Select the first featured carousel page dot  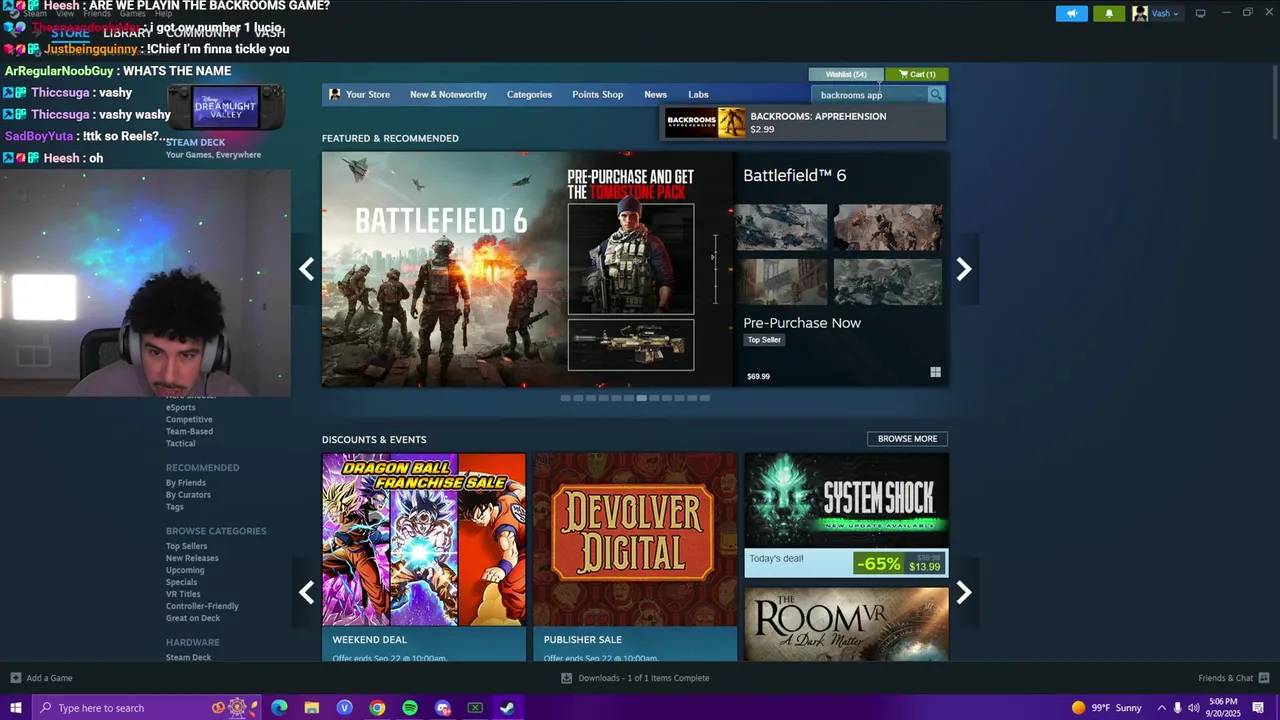565,398
